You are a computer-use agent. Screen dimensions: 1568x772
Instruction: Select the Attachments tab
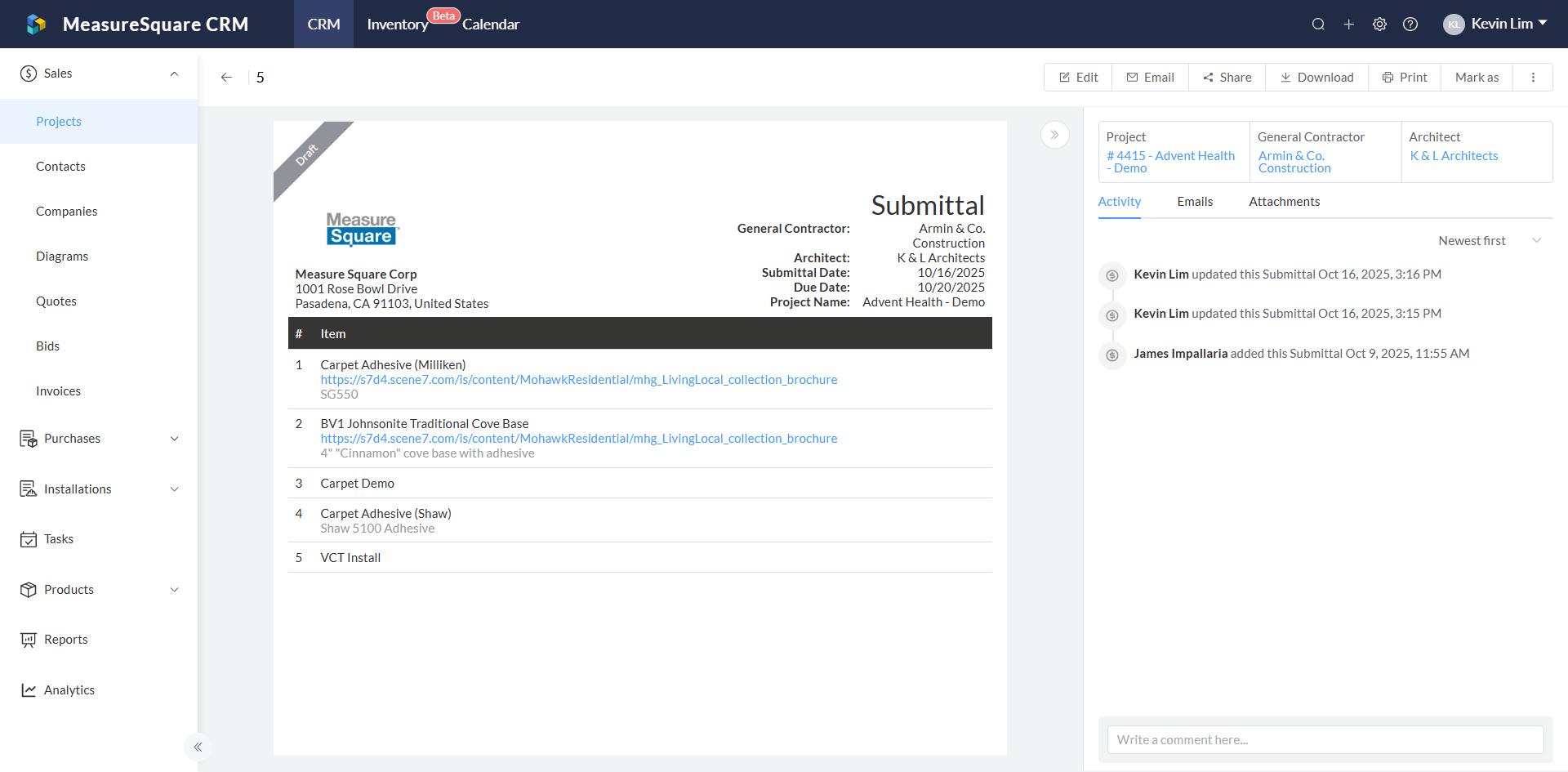[x=1284, y=202]
